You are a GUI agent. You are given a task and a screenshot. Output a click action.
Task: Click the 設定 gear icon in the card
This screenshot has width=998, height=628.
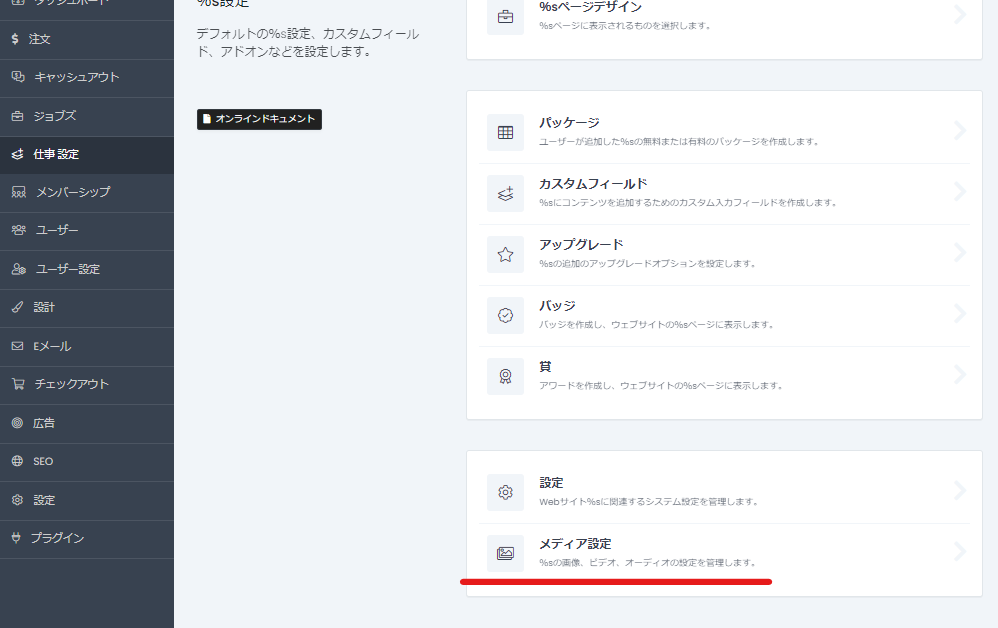[505, 492]
